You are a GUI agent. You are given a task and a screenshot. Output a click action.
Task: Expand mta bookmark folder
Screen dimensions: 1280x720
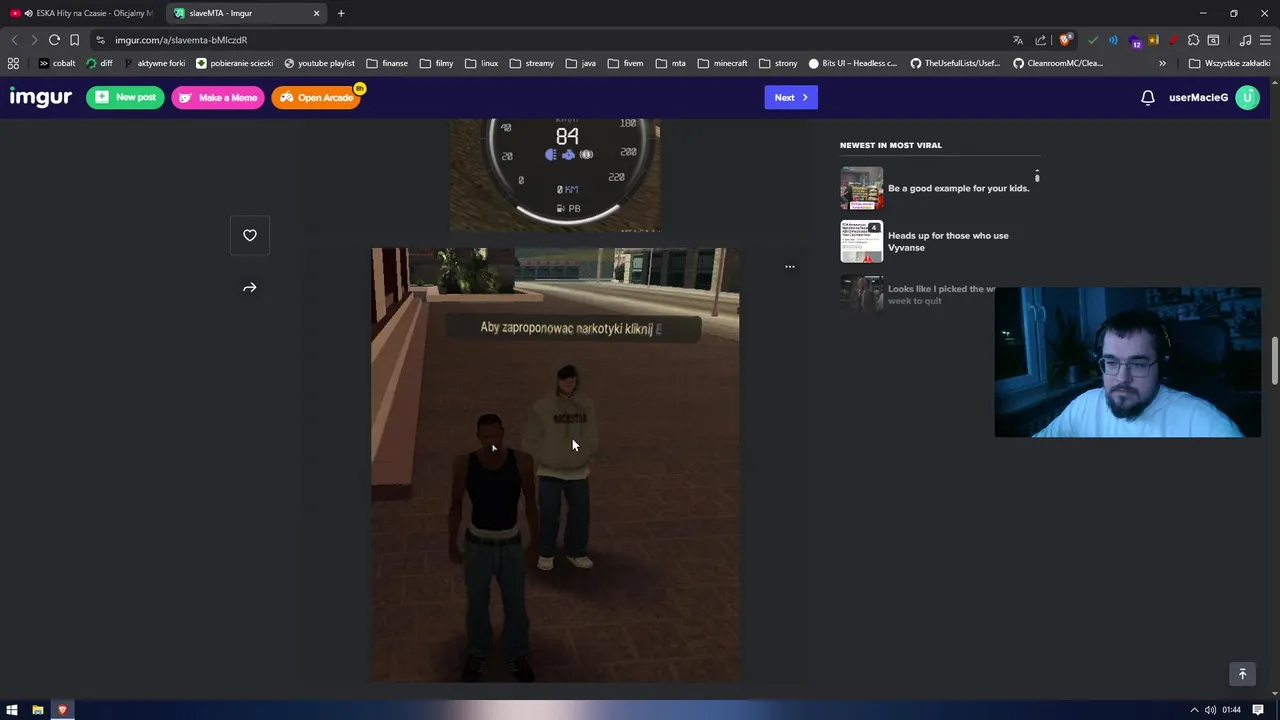671,63
